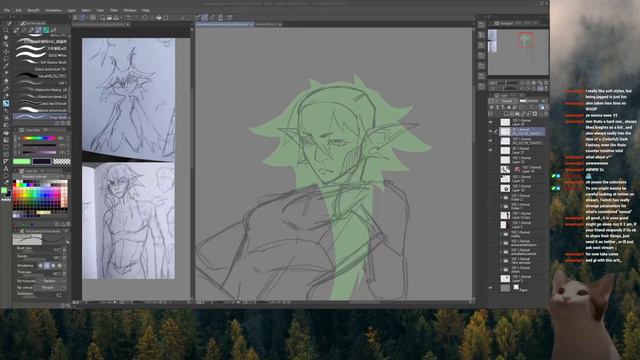Select the highlighted anti-aliasing option
640x360 pixels.
coord(47,266)
